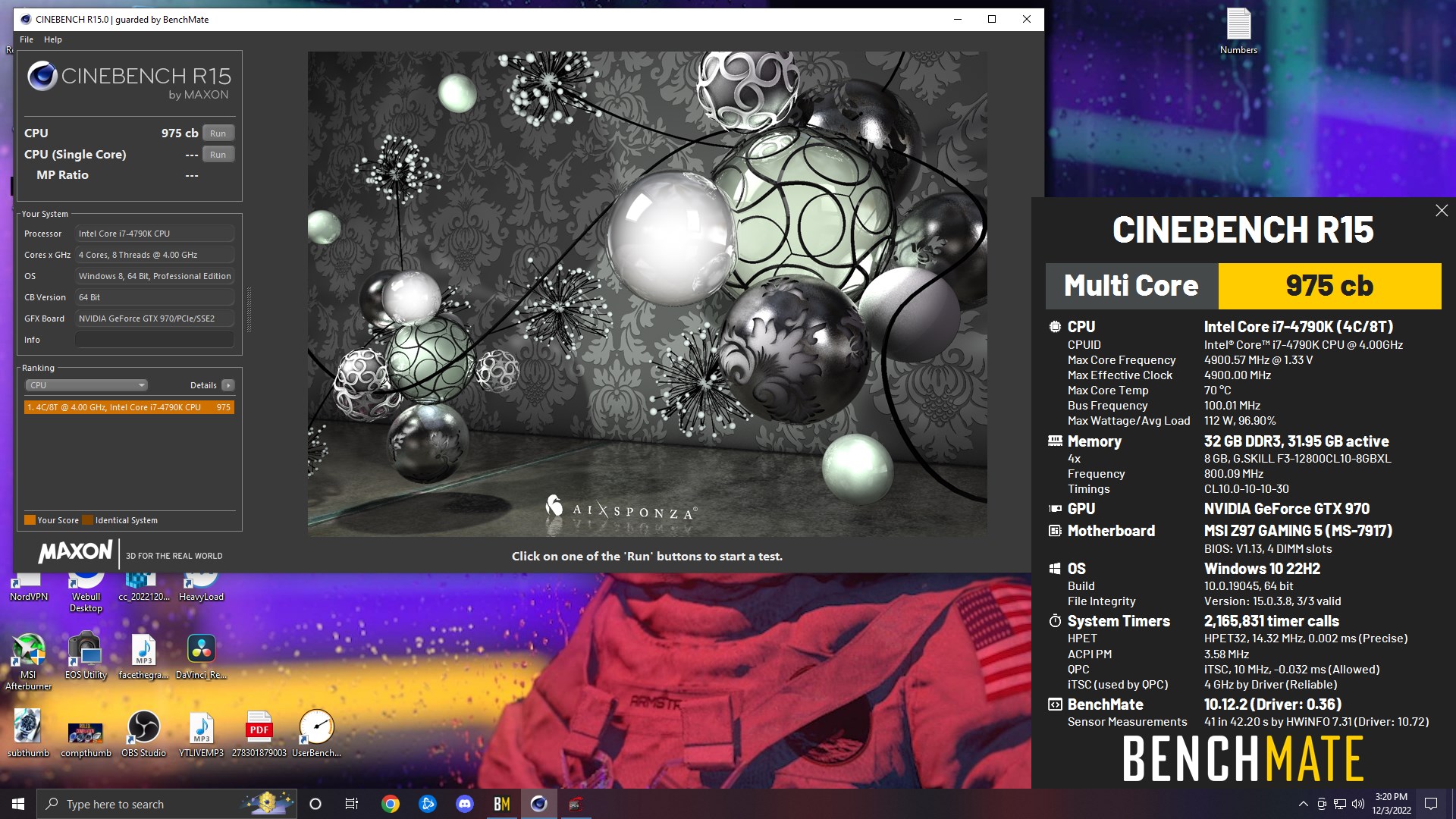This screenshot has width=1456, height=819.
Task: Click the CPU chip icon in BenchMate panel
Action: coord(1055,327)
